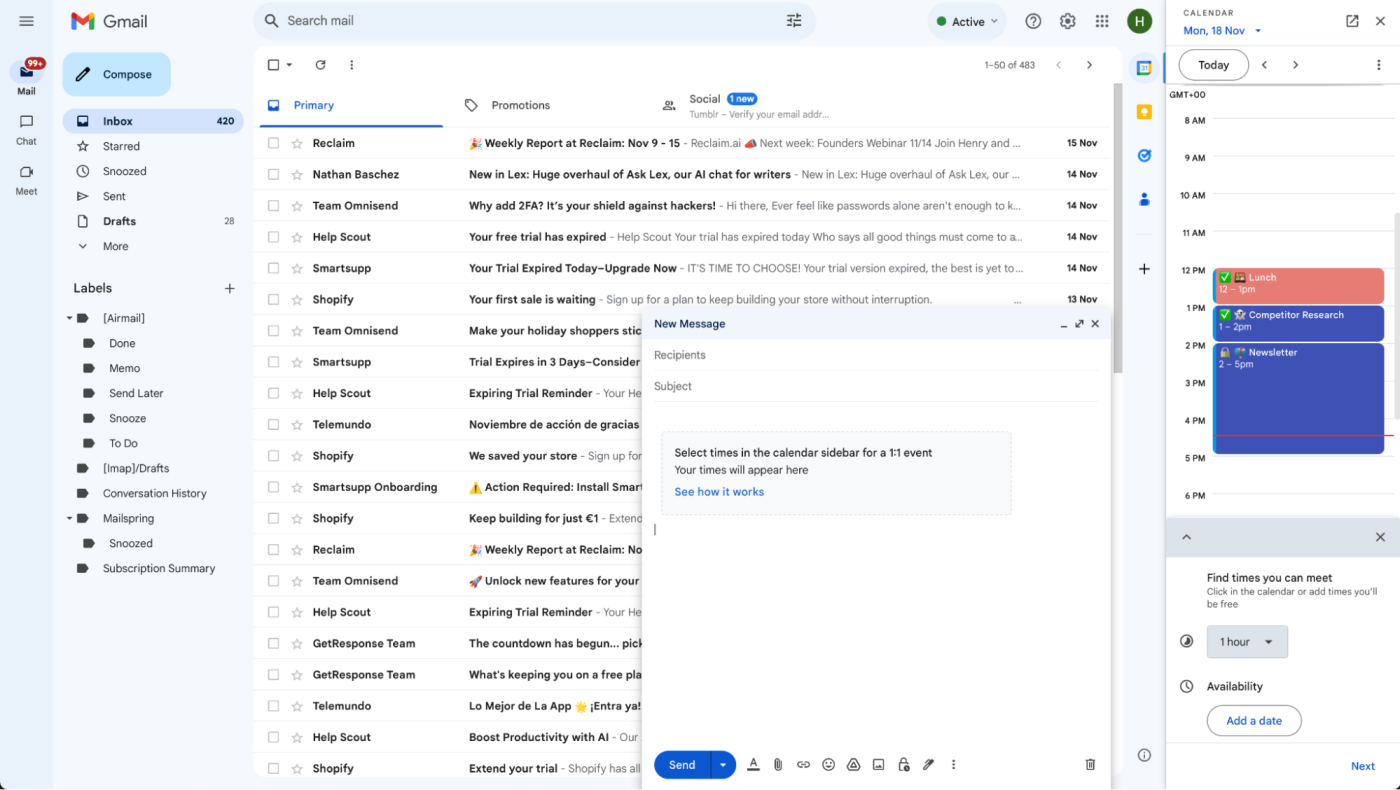Insert emoji in the new message

828,764
